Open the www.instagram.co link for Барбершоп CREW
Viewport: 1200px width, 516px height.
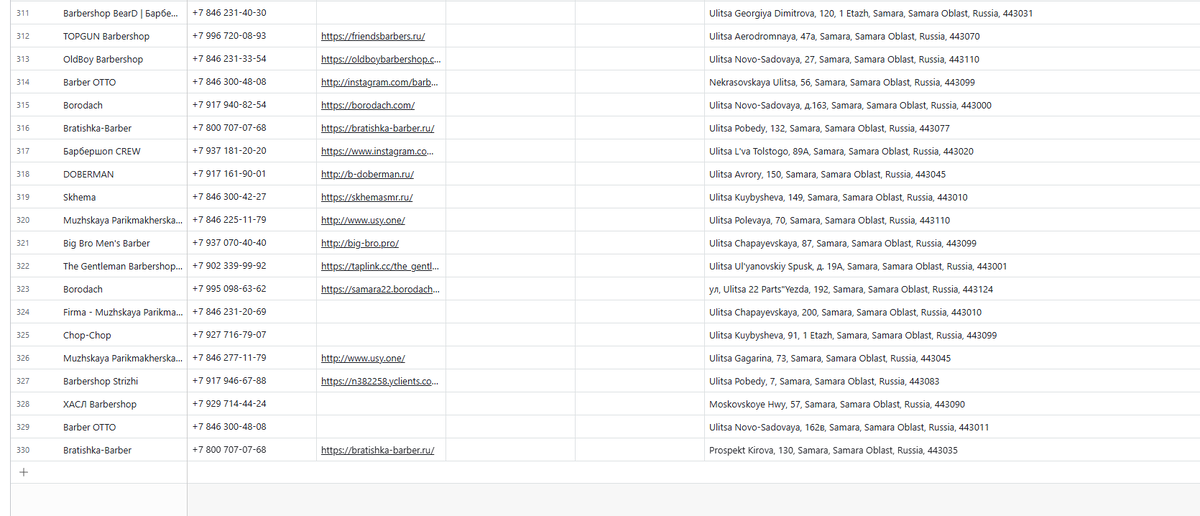point(378,151)
